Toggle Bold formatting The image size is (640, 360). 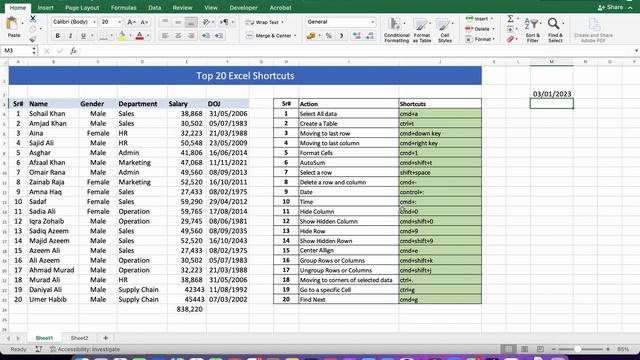(58, 36)
